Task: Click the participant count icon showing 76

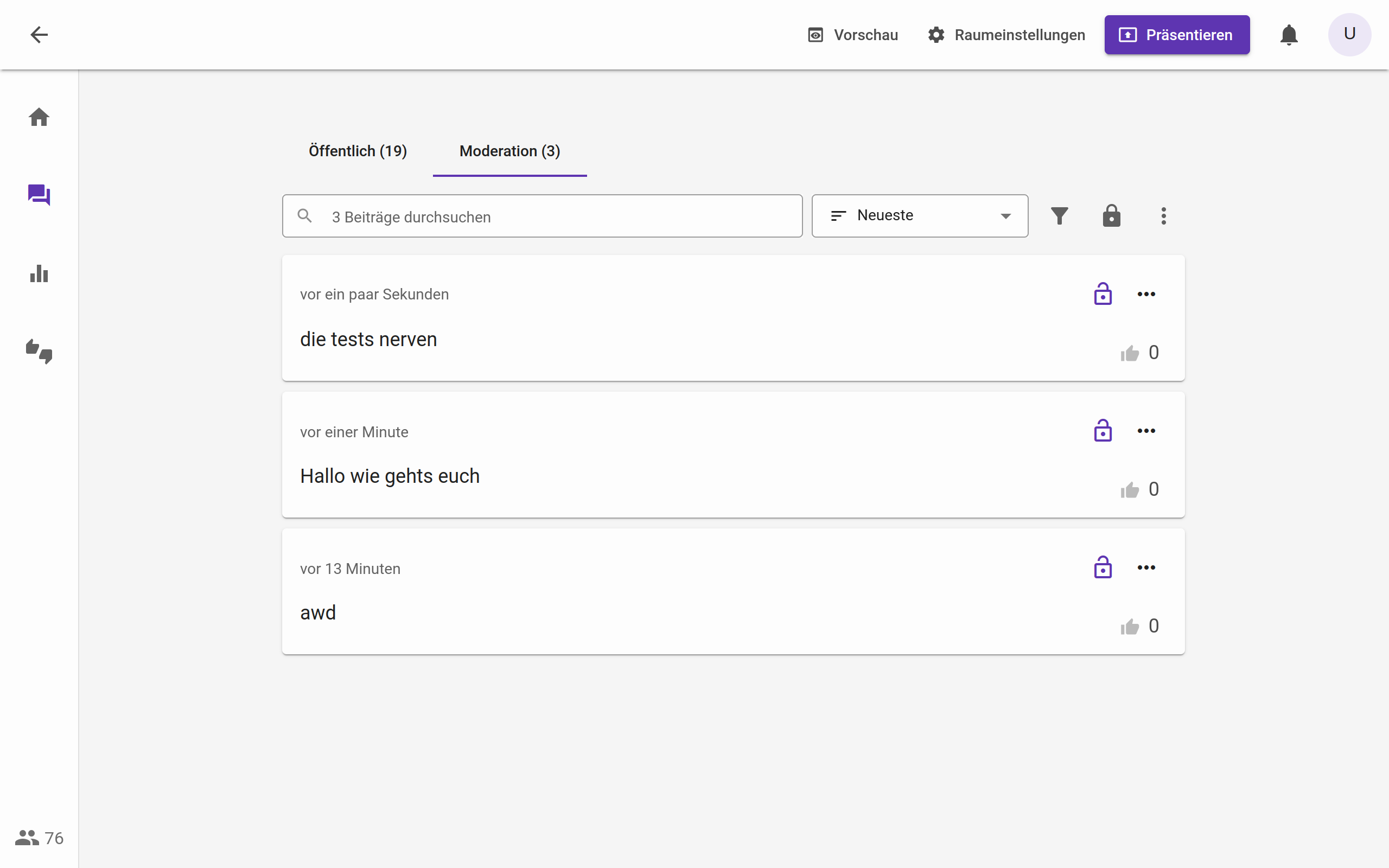Action: click(x=27, y=838)
